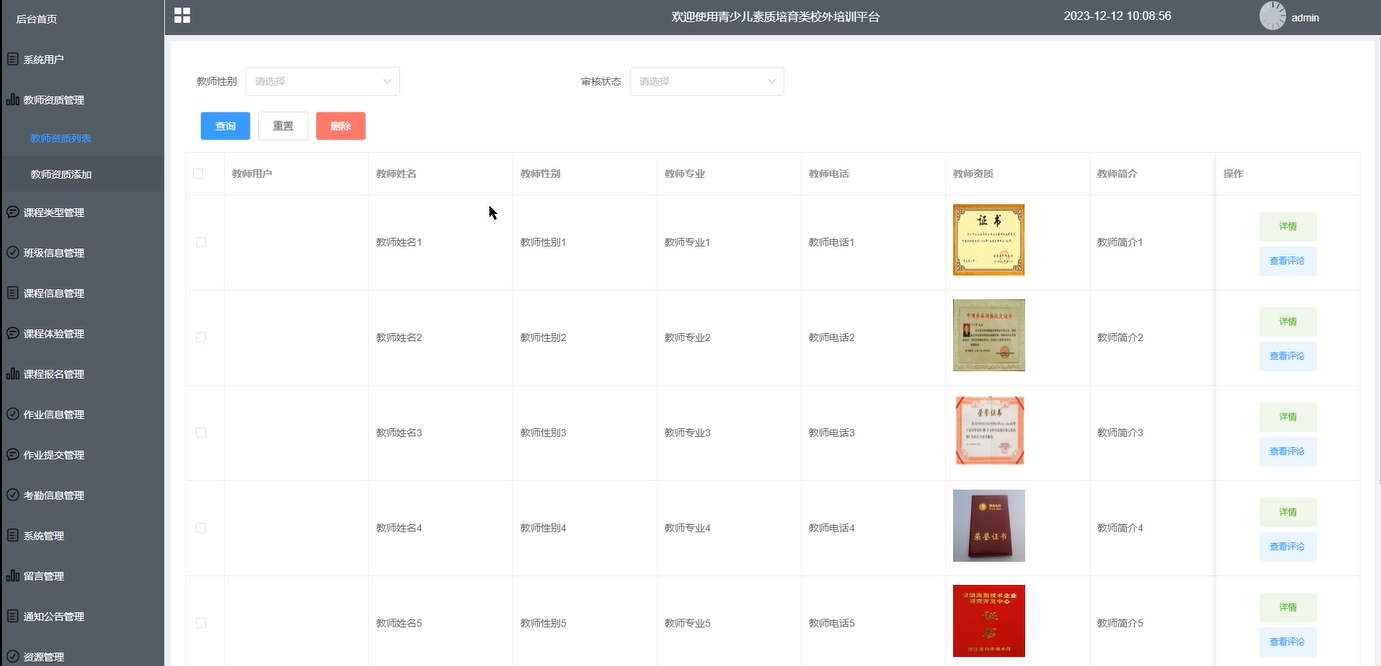Click the 通知公告管理 list icon

click(x=12, y=616)
